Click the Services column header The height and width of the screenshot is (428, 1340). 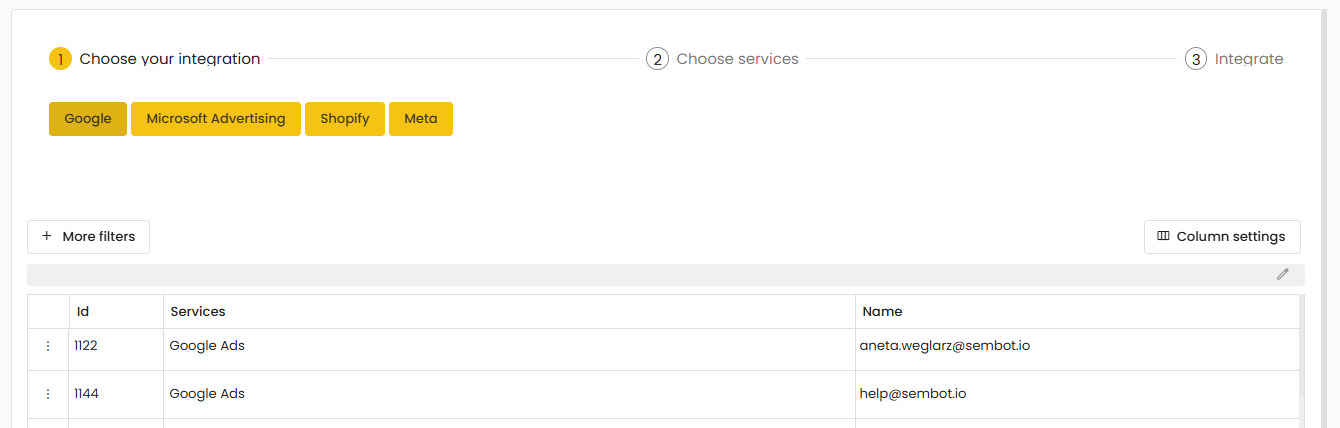[198, 312]
